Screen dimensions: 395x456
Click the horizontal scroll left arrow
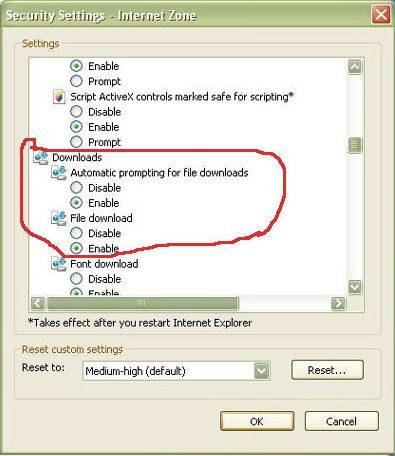tap(37, 303)
